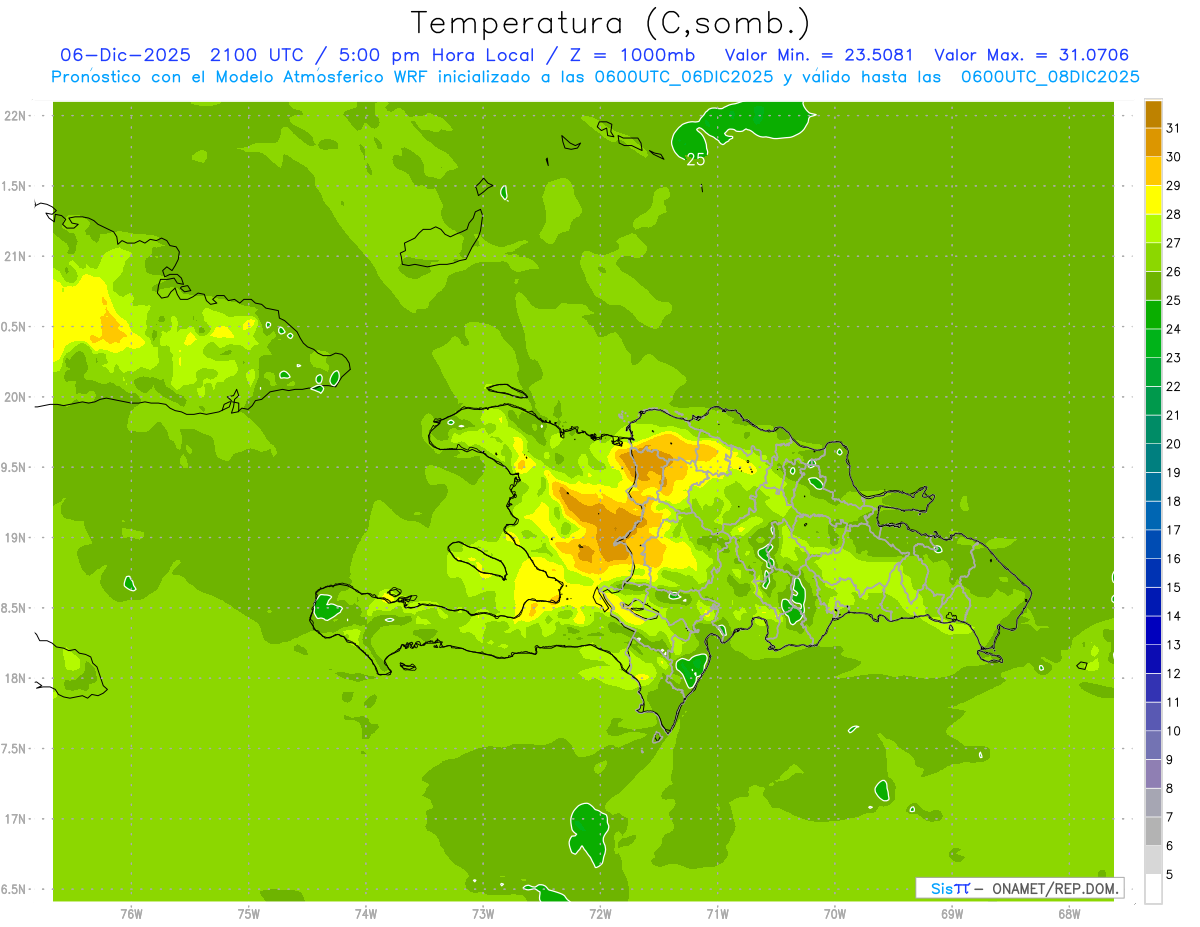The height and width of the screenshot is (927, 1200).
Task: Click the swatch between 27 and 26
Action: tap(1153, 258)
